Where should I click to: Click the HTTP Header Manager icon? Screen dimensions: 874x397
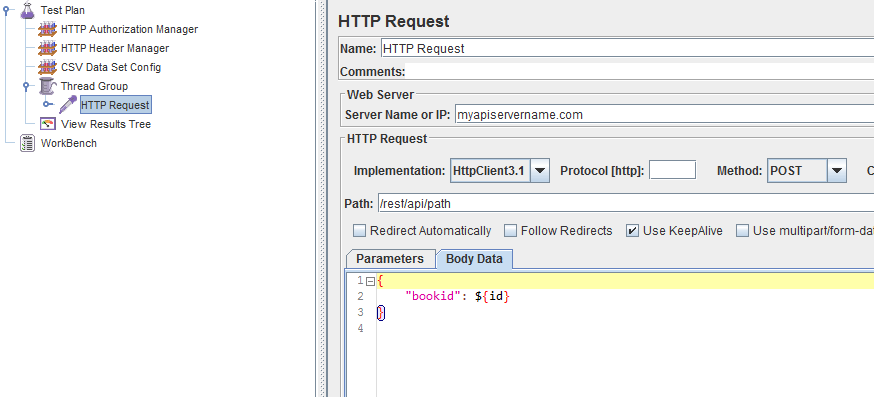pyautogui.click(x=47, y=48)
